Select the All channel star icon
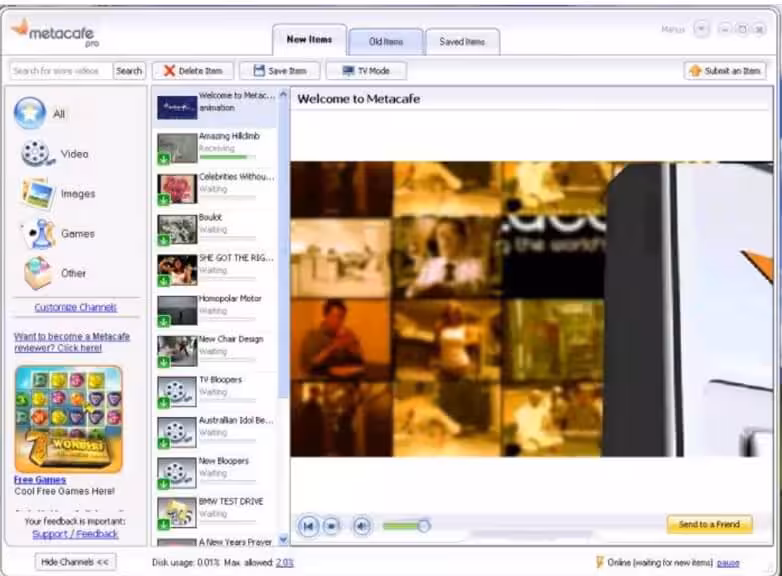 (30, 113)
